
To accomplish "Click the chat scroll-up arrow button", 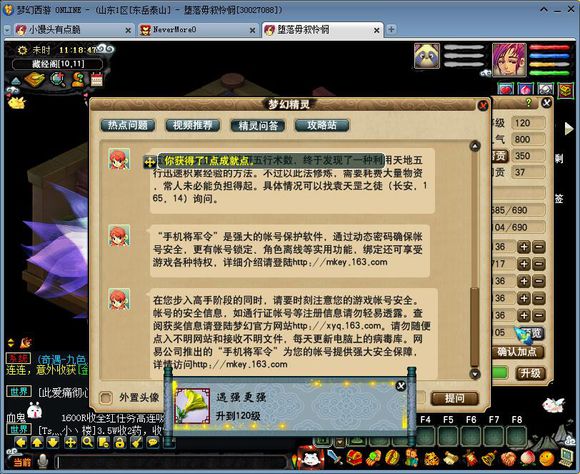I will click(x=37, y=442).
